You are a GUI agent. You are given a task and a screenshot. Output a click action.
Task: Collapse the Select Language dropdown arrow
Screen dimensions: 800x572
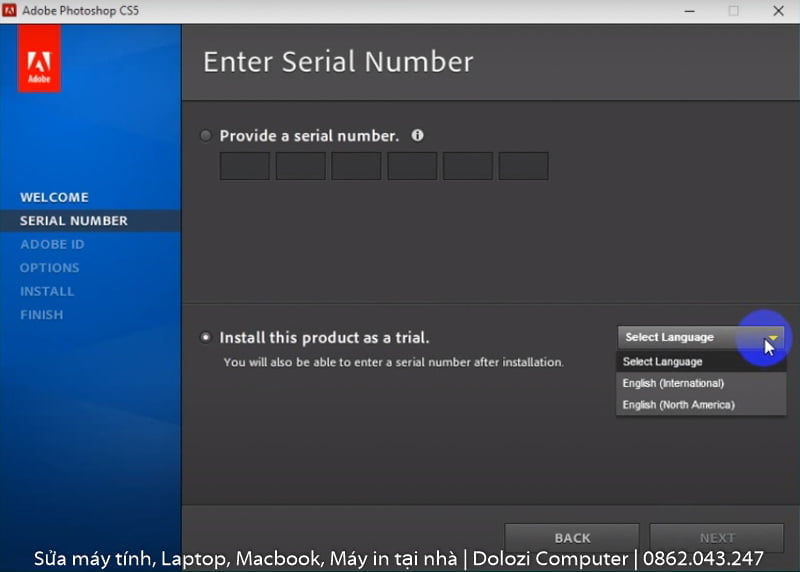pos(772,338)
